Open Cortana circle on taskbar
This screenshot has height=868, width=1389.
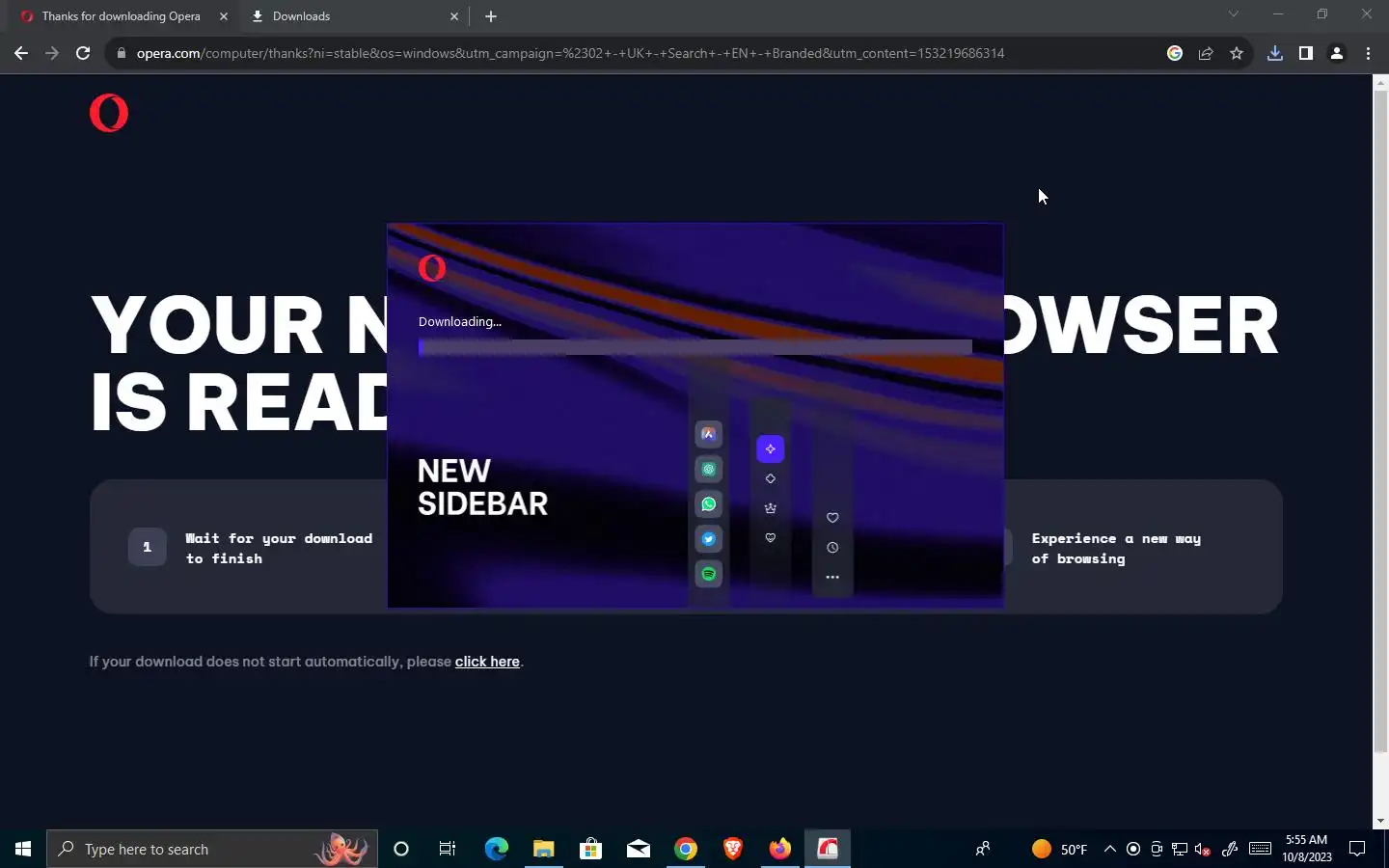coord(401,849)
